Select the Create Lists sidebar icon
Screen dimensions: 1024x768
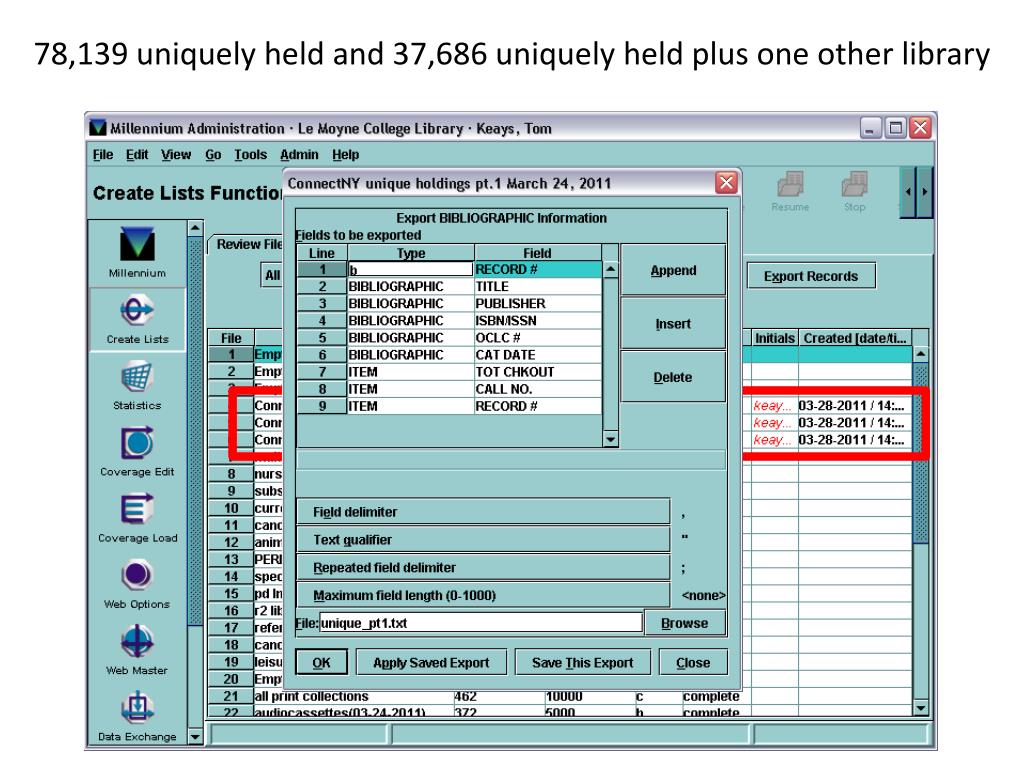(137, 320)
